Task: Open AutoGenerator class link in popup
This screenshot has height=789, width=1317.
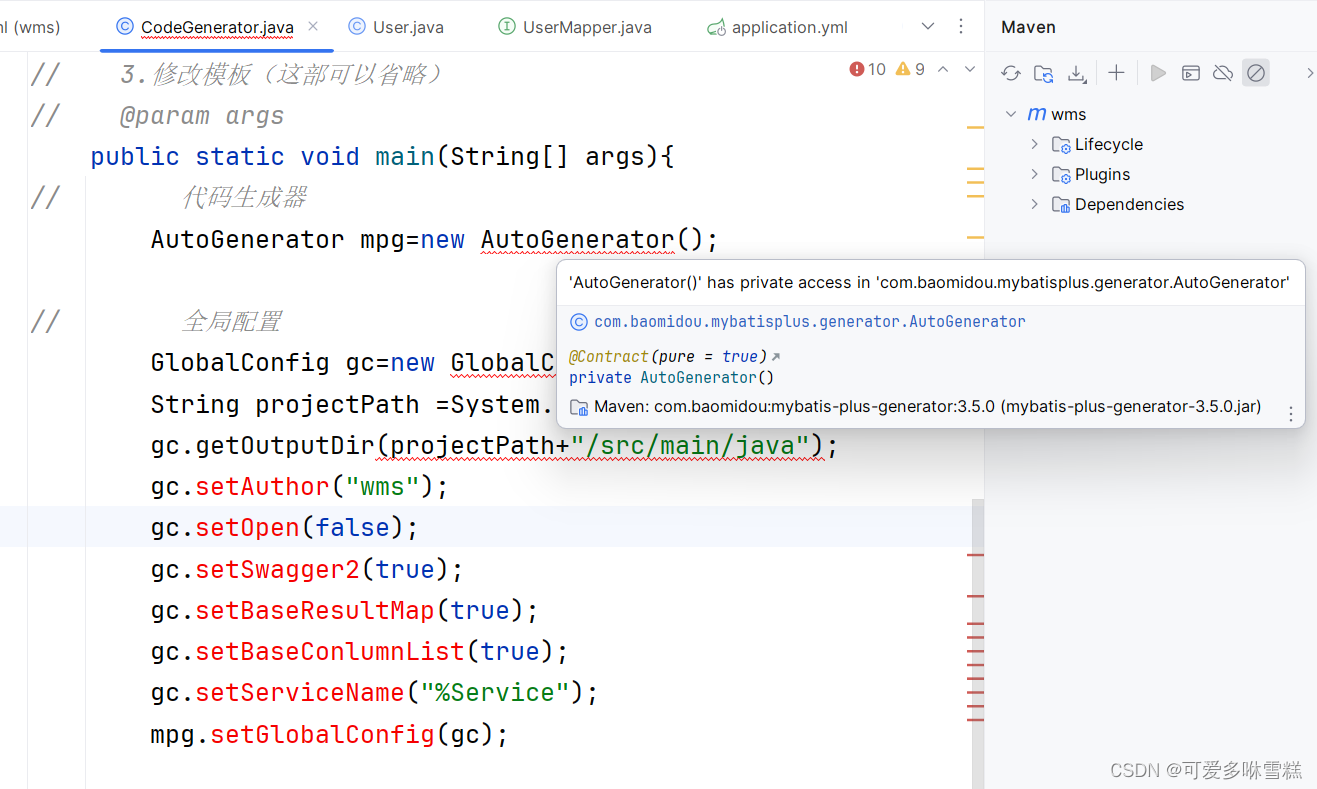Action: click(810, 322)
